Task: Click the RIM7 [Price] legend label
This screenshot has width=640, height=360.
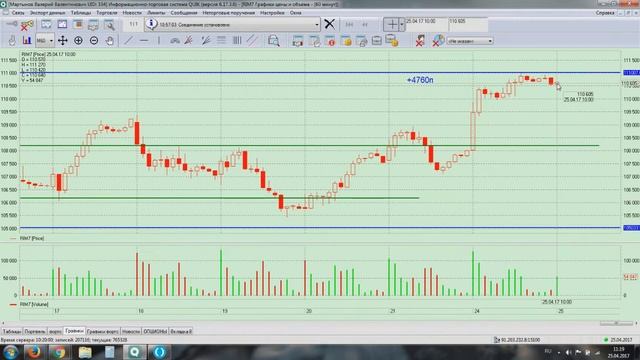Action: click(32, 238)
